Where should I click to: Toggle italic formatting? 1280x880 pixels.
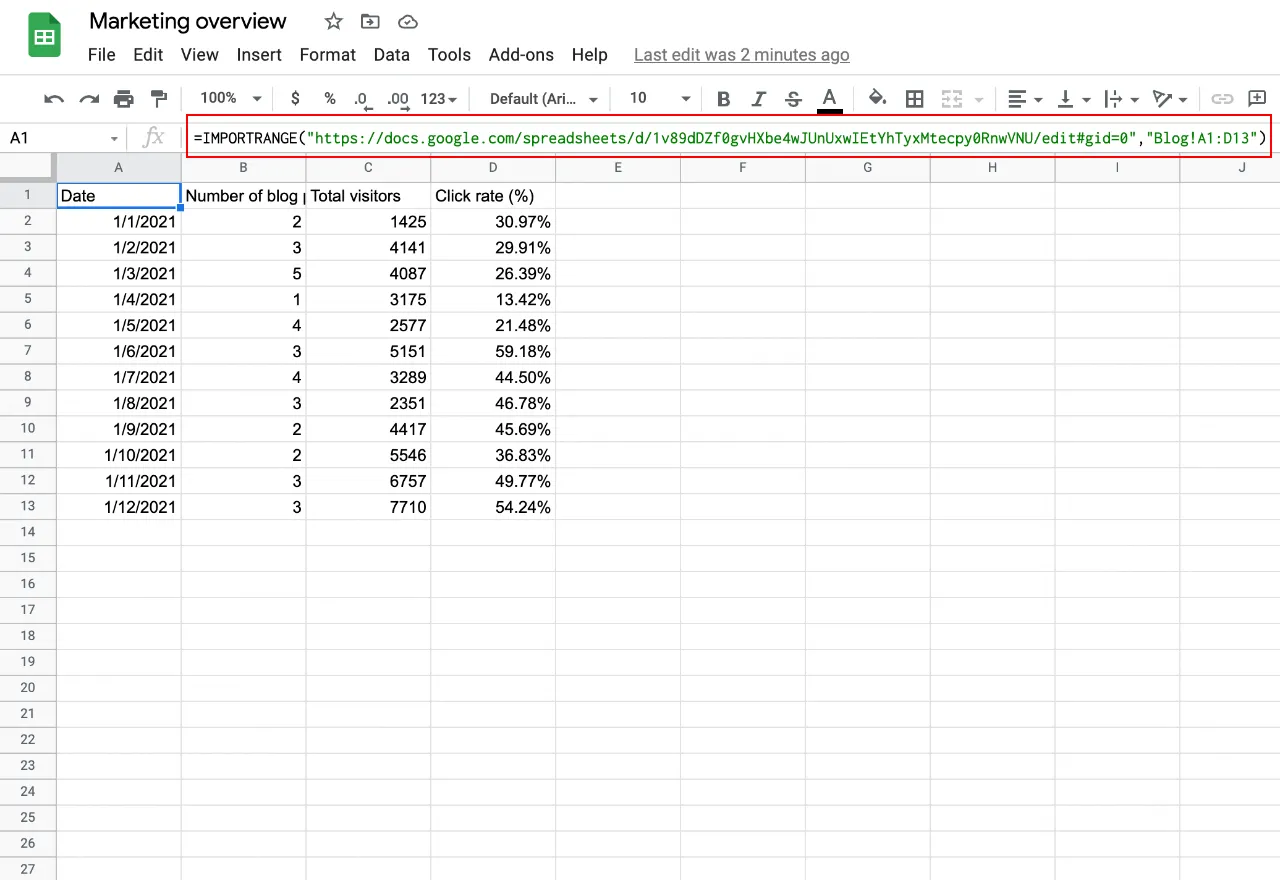(x=759, y=98)
